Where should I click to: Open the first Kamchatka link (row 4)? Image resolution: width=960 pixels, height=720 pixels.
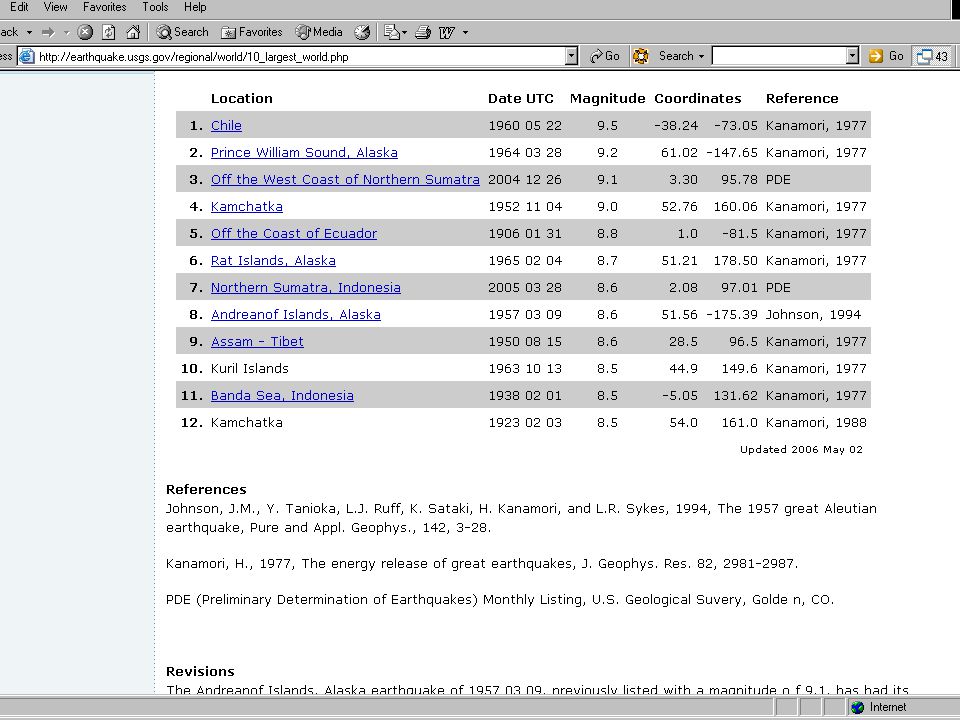(247, 206)
